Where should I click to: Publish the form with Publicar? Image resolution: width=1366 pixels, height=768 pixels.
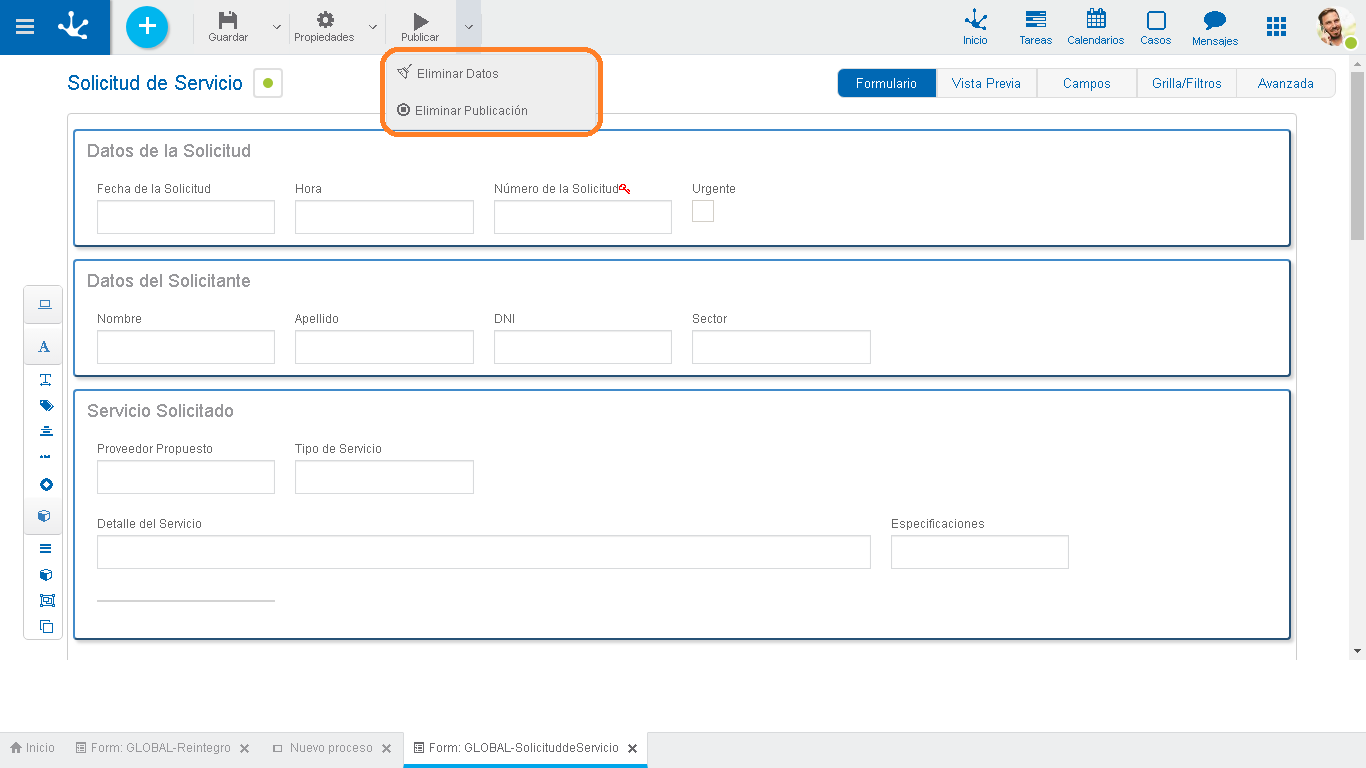pos(420,27)
